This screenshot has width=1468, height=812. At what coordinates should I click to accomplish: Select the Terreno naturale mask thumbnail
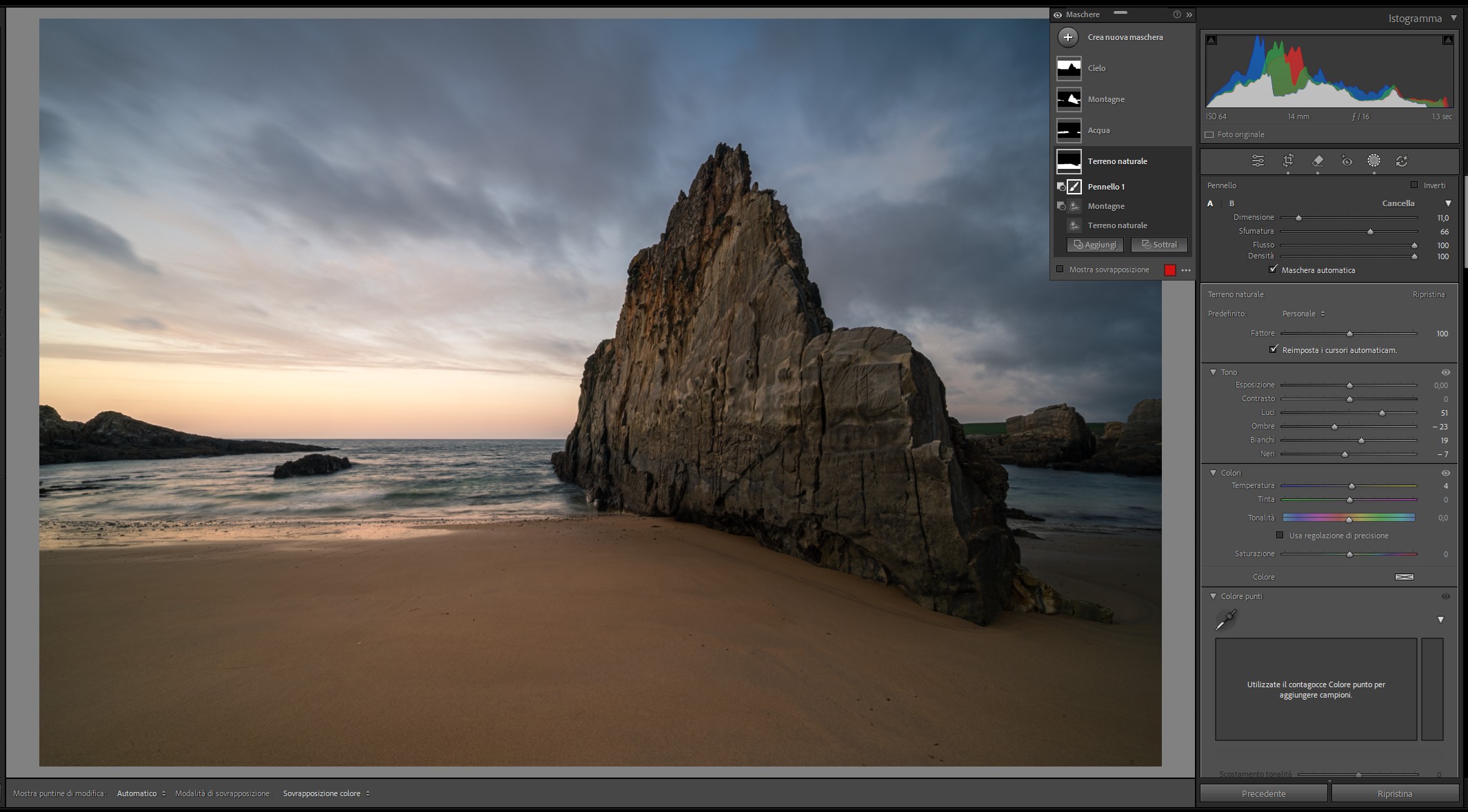pos(1069,161)
